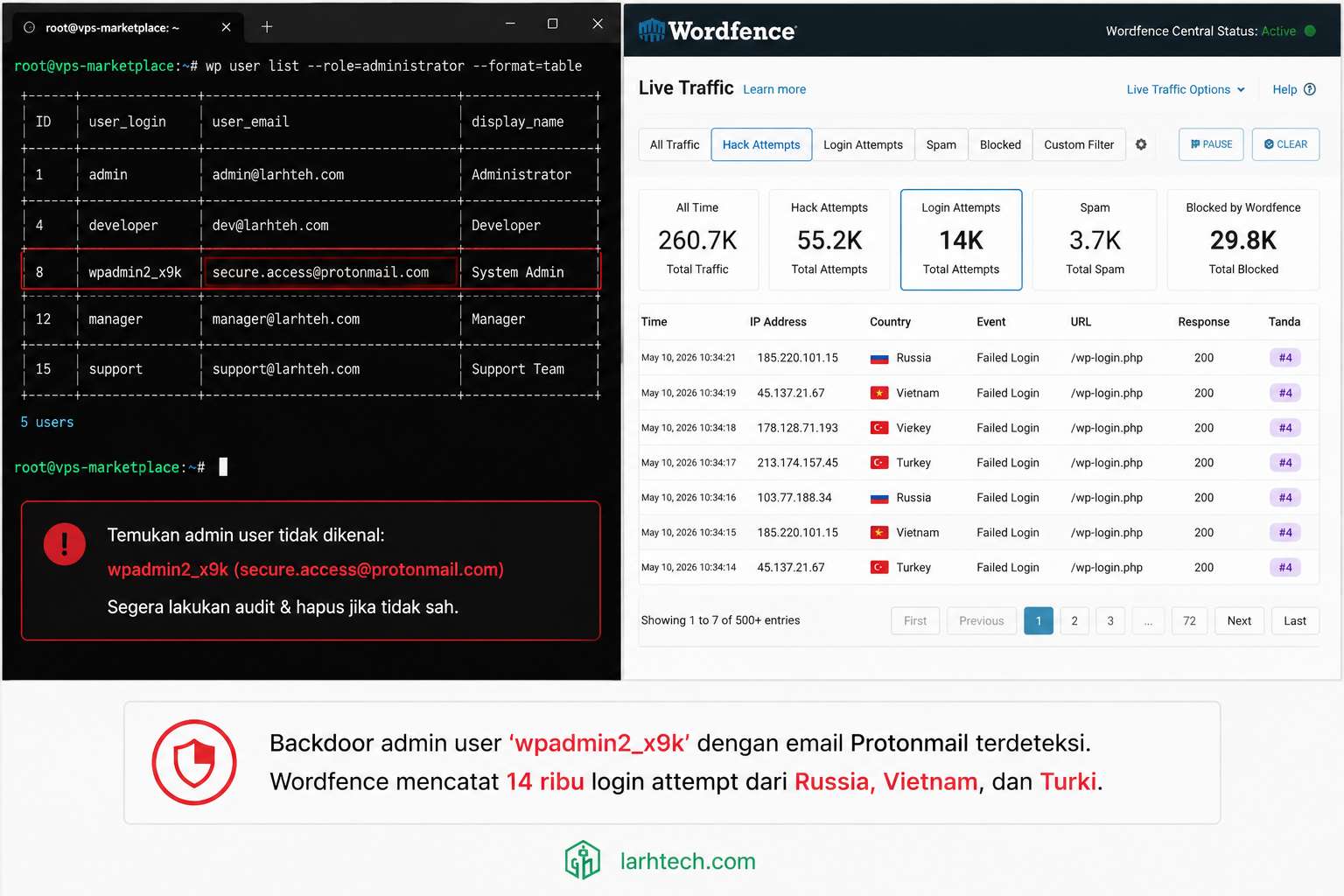Open the Learn more link
Viewport: 1344px width, 896px height.
(x=774, y=89)
